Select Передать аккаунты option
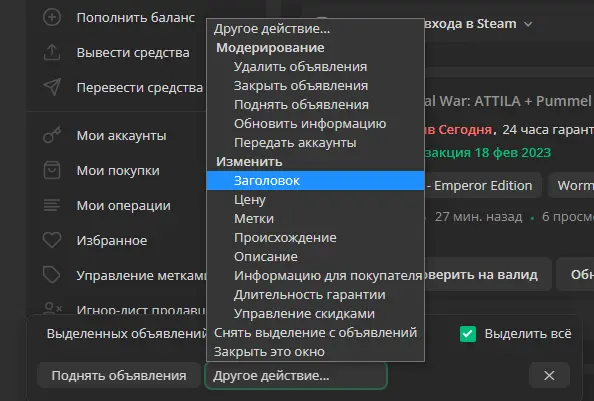 click(315, 142)
